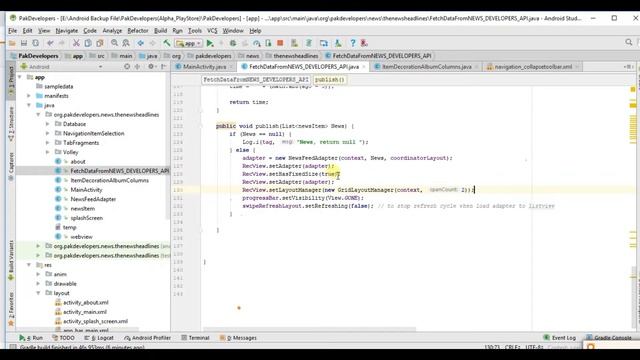Screen dimensions: 640x360
Task: Click the Hide project panel icon
Action: (x=164, y=67)
